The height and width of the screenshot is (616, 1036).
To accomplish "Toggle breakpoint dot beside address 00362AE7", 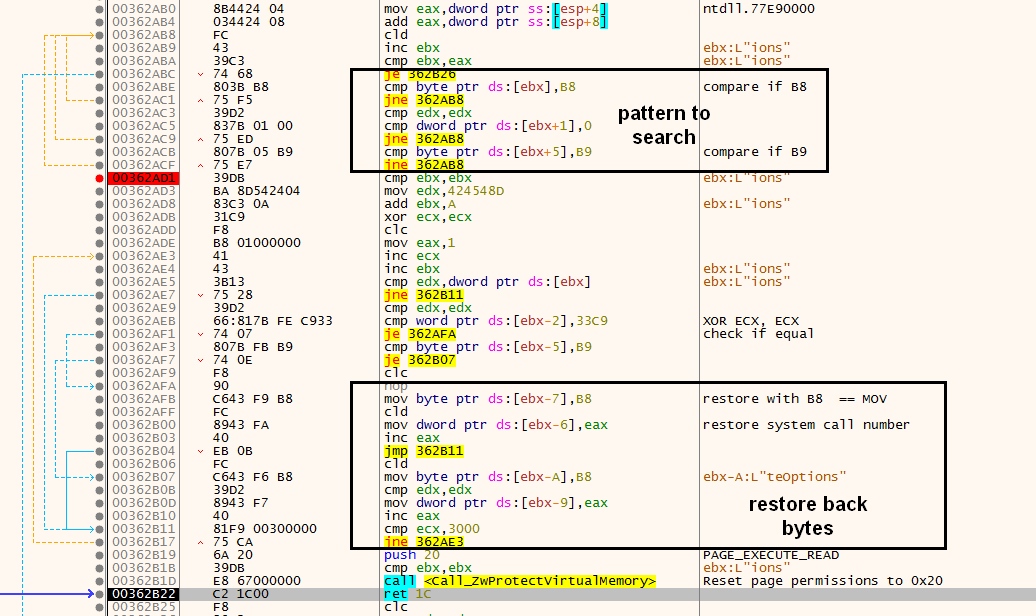I will coord(99,295).
